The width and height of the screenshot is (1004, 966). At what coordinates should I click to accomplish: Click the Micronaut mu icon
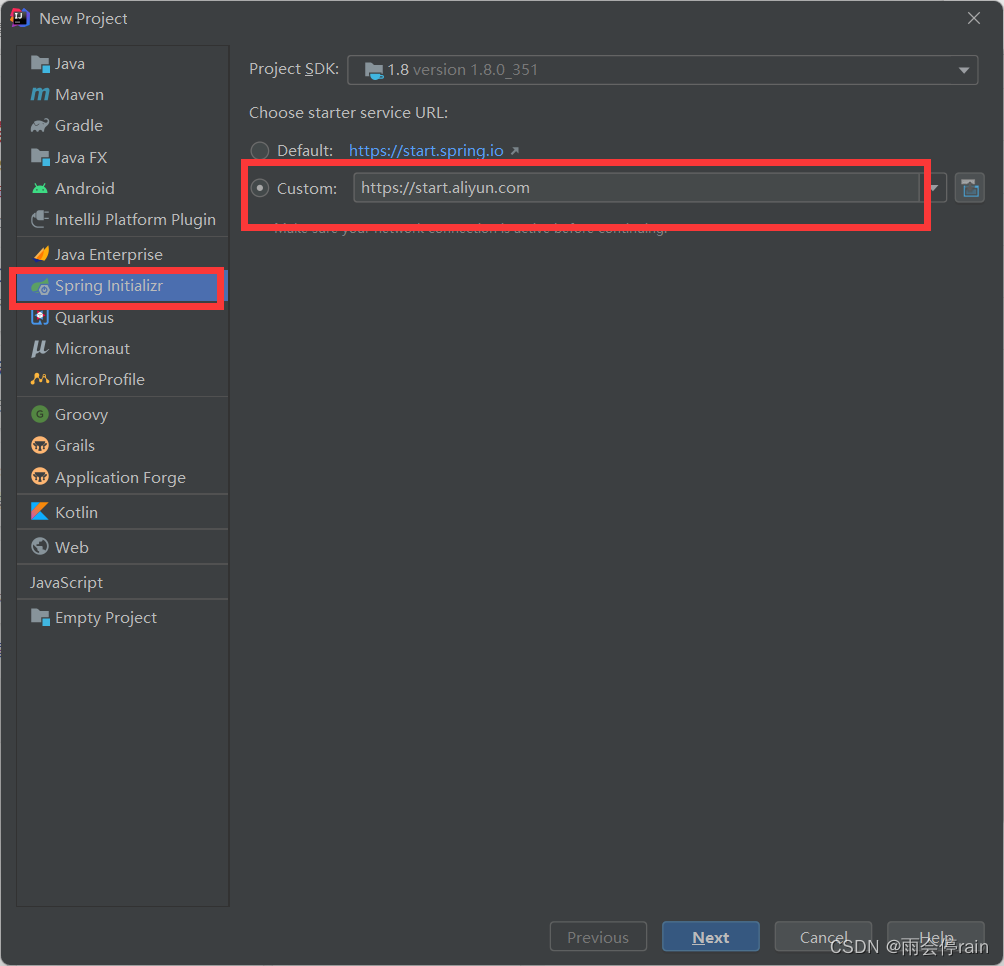point(40,348)
